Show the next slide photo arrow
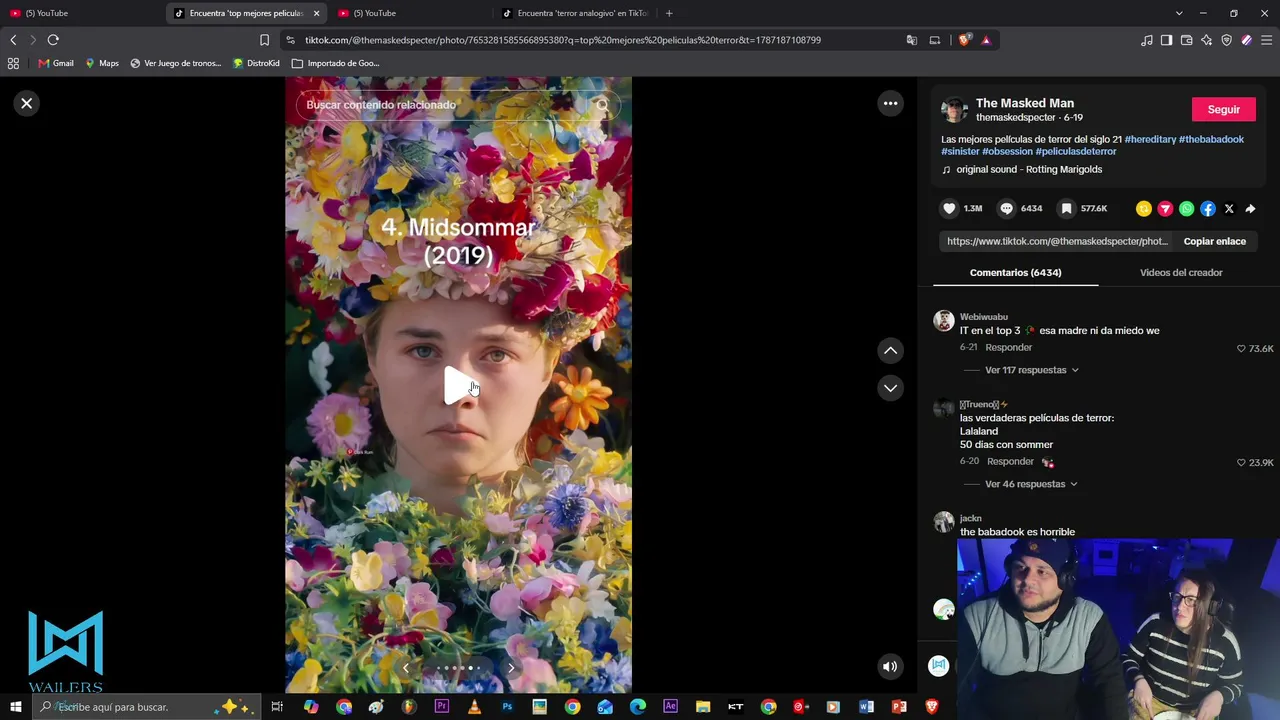Screen dimensions: 1280x720 pyautogui.click(x=511, y=668)
